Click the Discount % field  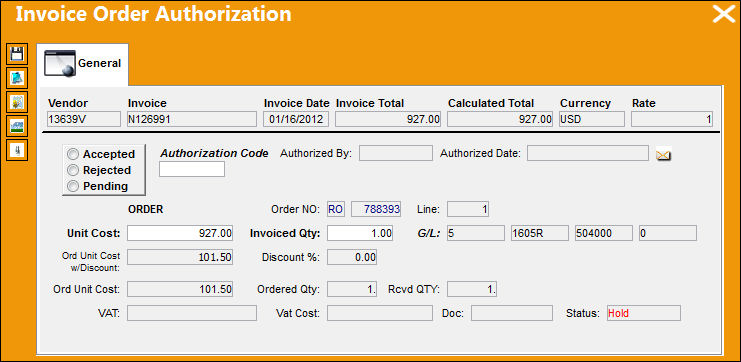352,257
